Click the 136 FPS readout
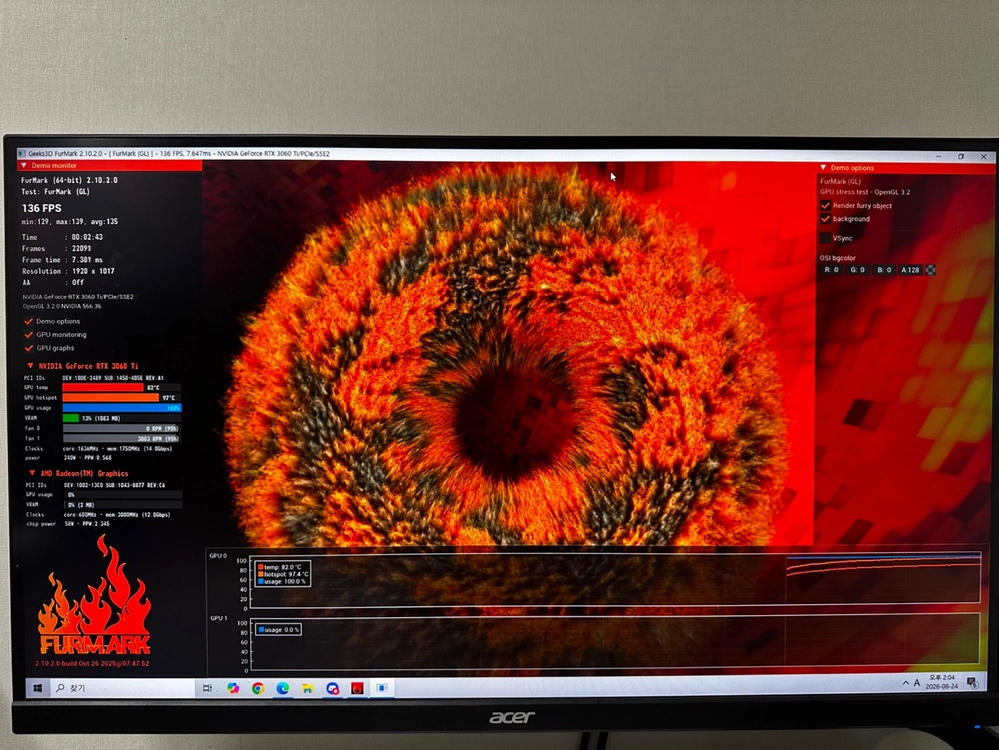 (41, 208)
